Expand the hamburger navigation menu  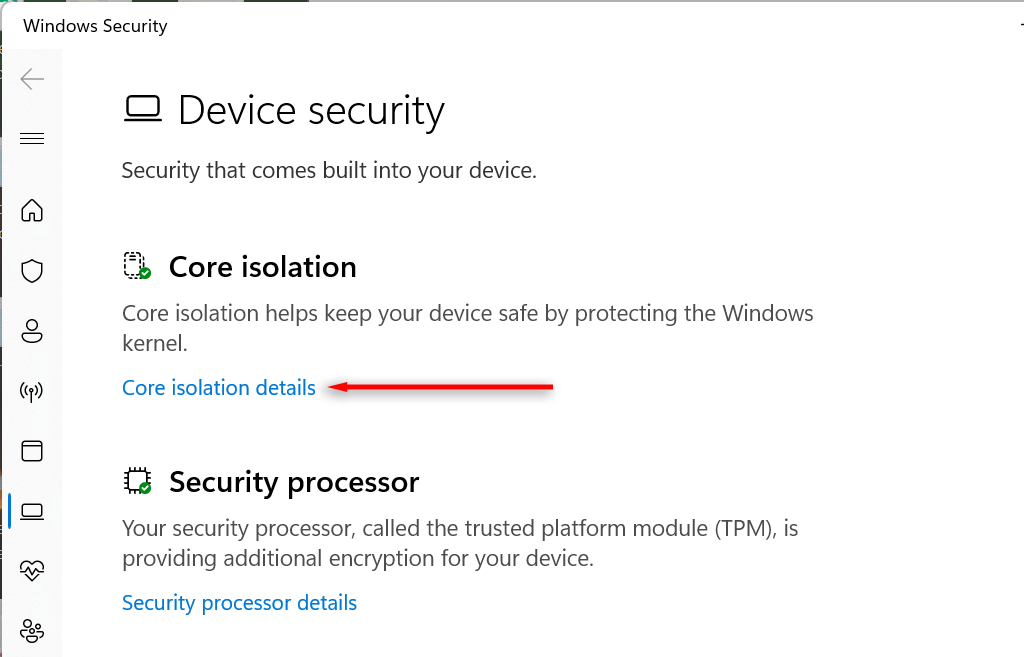tap(32, 138)
